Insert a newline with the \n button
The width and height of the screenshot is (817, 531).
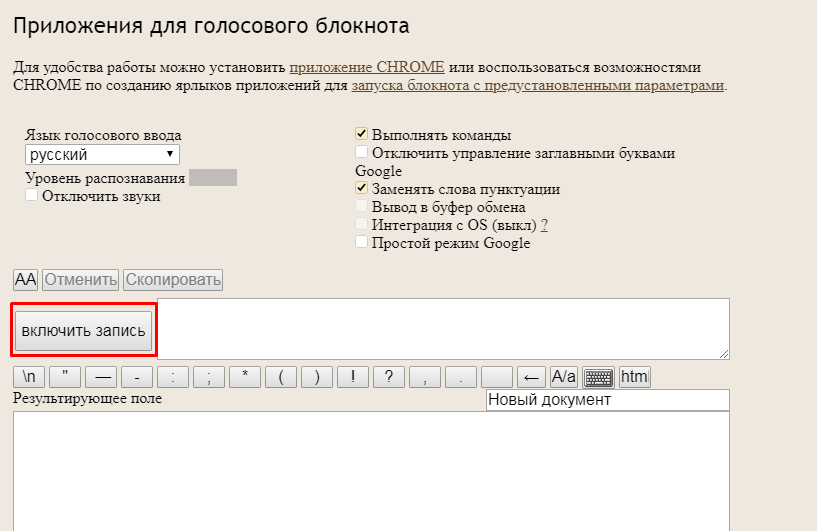click(30, 377)
